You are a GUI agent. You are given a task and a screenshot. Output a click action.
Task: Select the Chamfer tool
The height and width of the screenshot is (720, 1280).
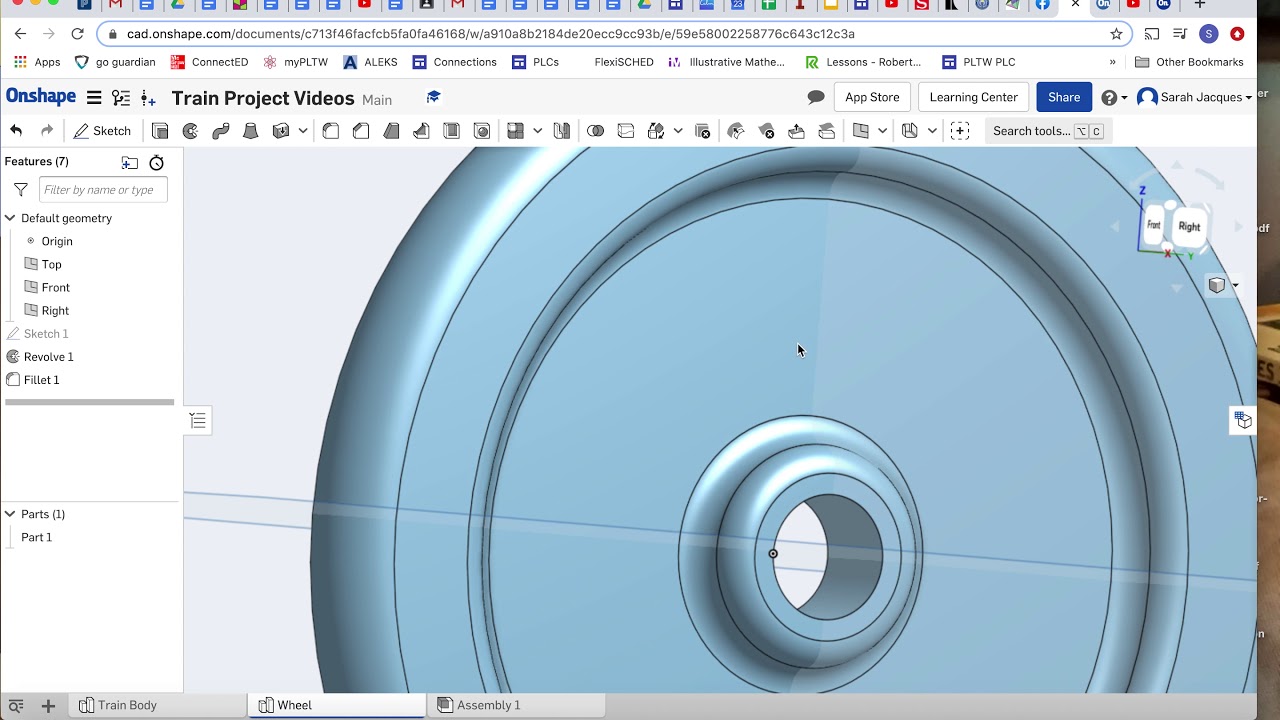[361, 131]
